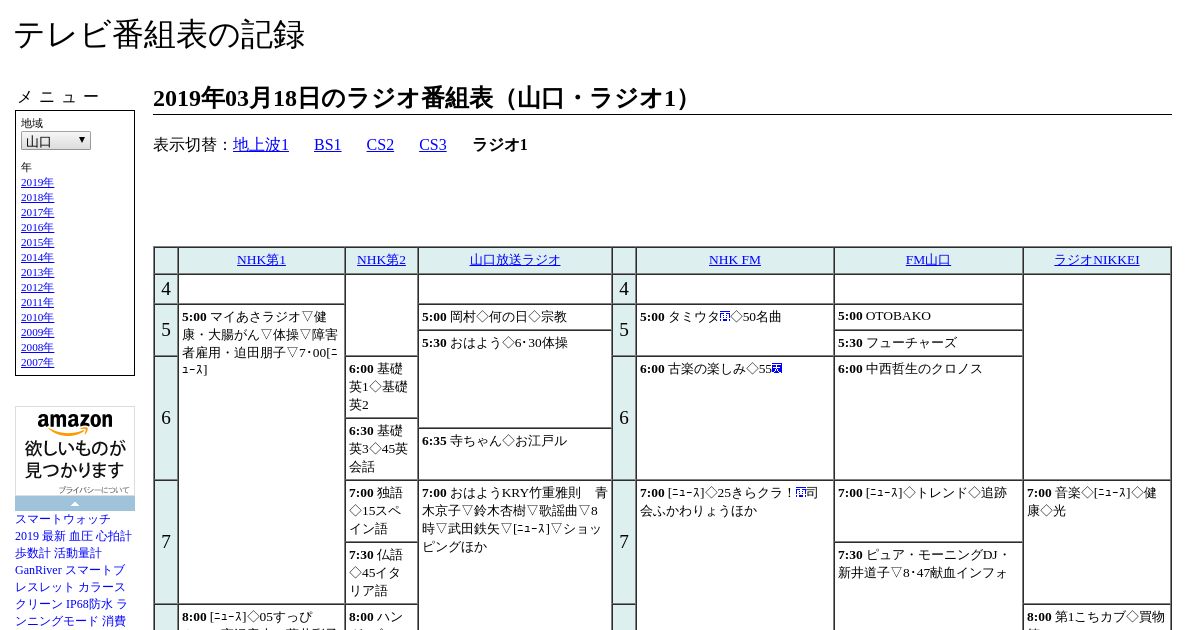The width and height of the screenshot is (1200, 630).
Task: Select the 6:35 寺ちゃん◇お江戸ル cell
Action: (x=515, y=454)
